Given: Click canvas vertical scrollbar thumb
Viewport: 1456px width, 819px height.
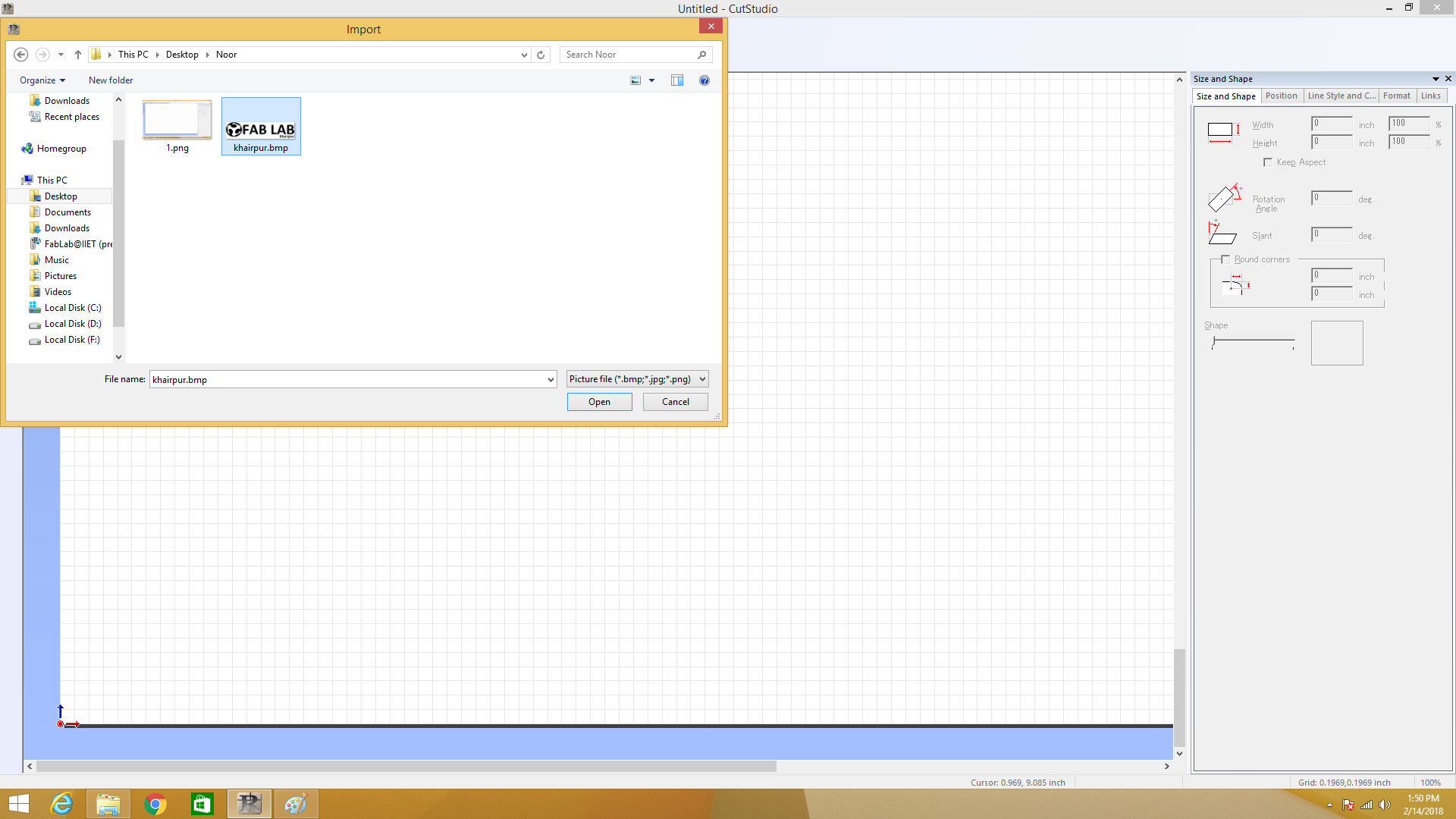Looking at the screenshot, I should 1179,698.
